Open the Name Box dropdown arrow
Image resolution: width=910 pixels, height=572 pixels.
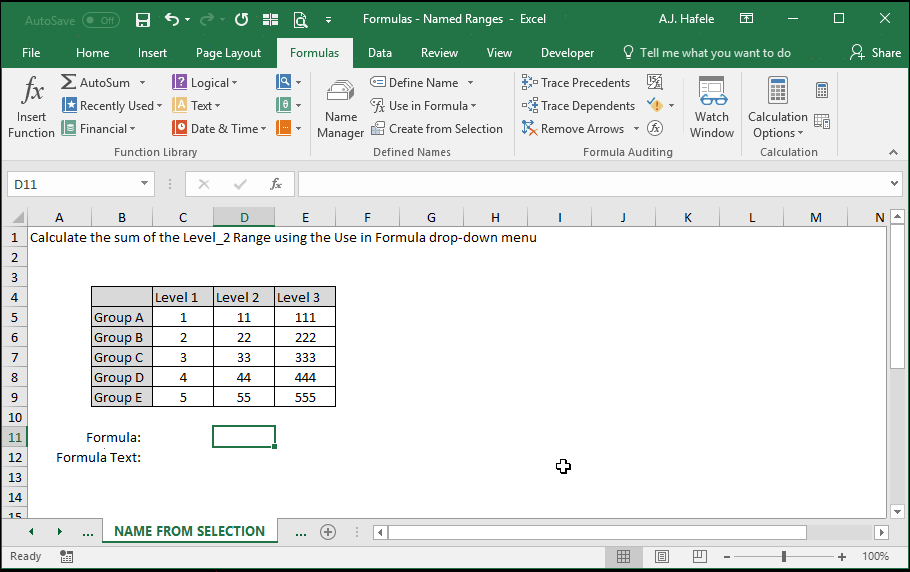pos(144,184)
